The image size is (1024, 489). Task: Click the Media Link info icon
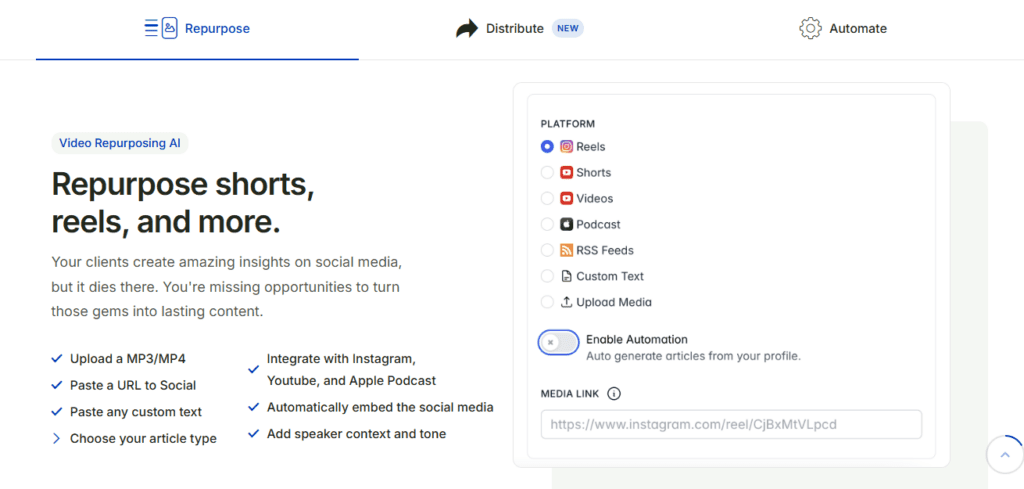(614, 394)
